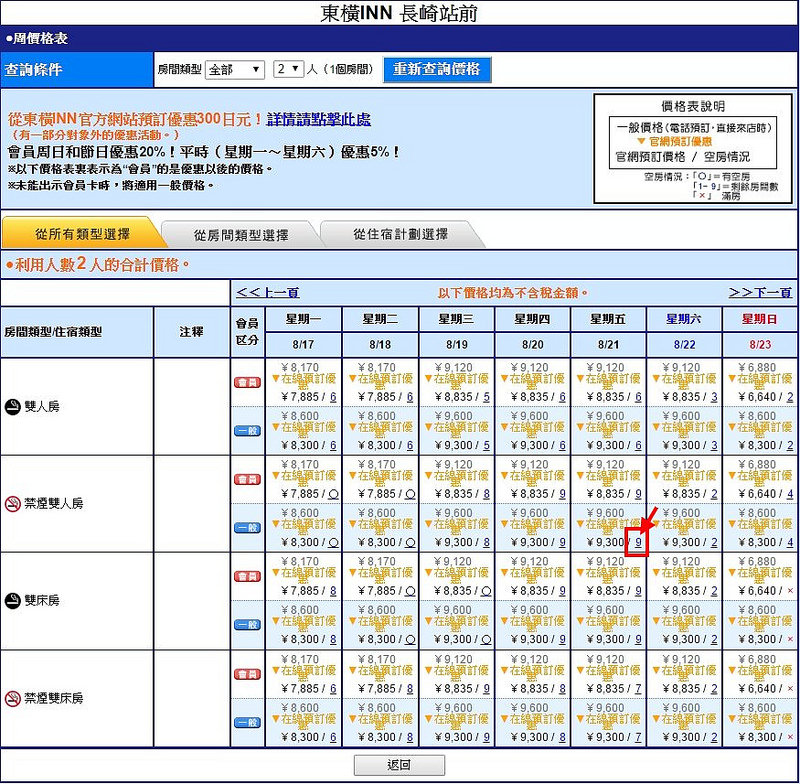The height and width of the screenshot is (784, 800).
Task: Select 禁煙雙床房 會員 vacancy 7 on 8/21
Action: pos(638,689)
